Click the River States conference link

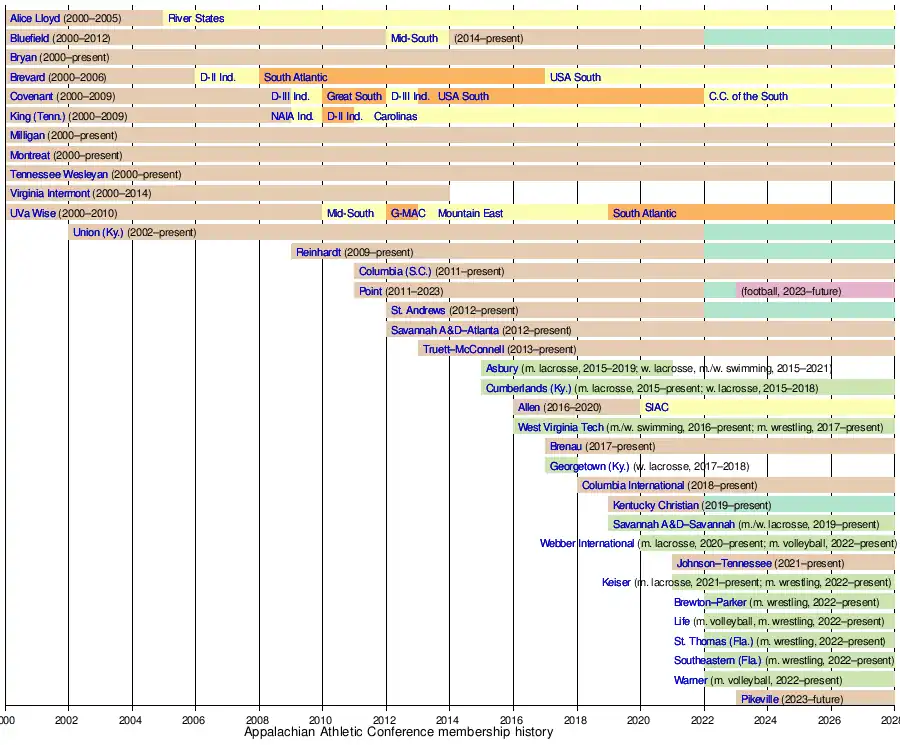(x=196, y=18)
